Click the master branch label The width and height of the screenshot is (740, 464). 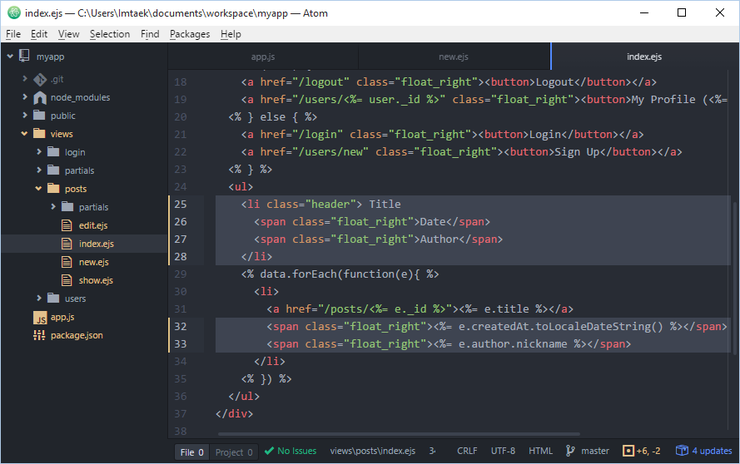point(595,451)
